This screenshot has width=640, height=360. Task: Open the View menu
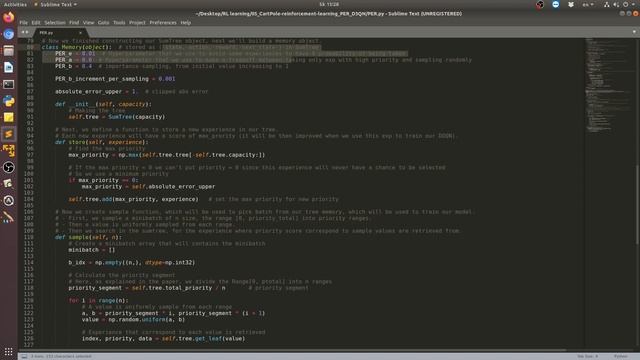[x=88, y=22]
